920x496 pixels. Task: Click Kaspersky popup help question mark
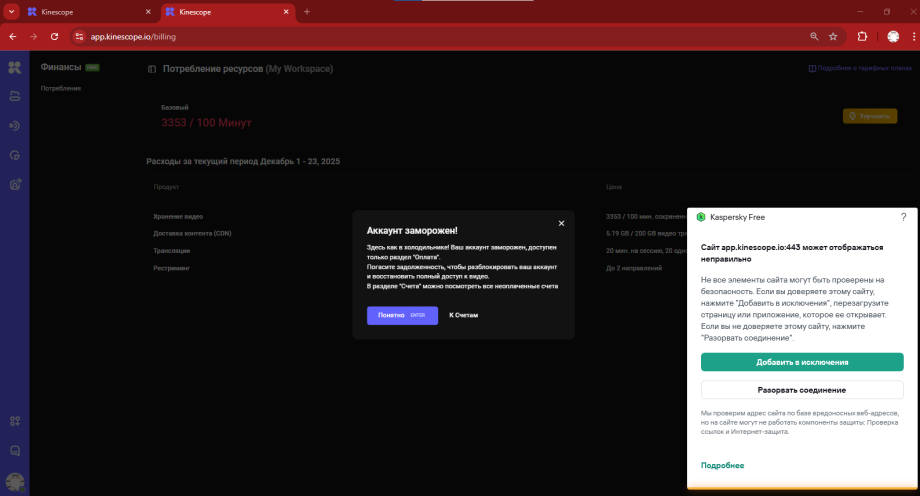pos(903,216)
